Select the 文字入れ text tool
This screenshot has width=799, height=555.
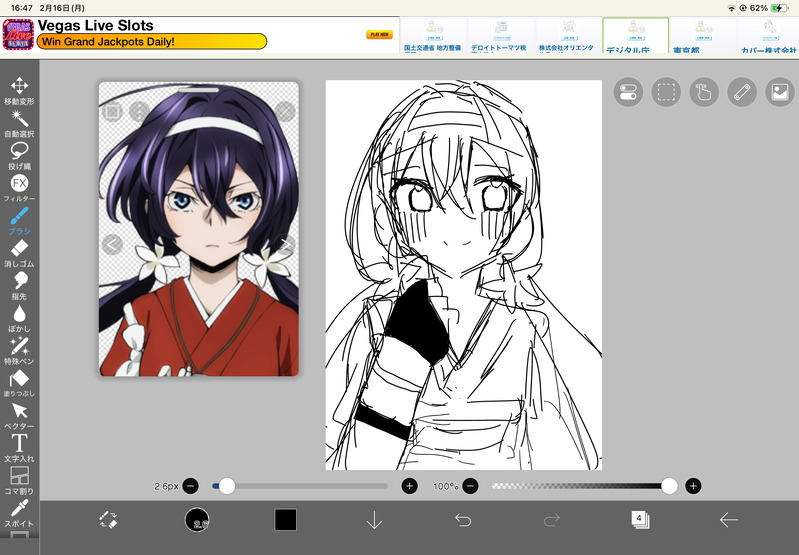point(19,448)
